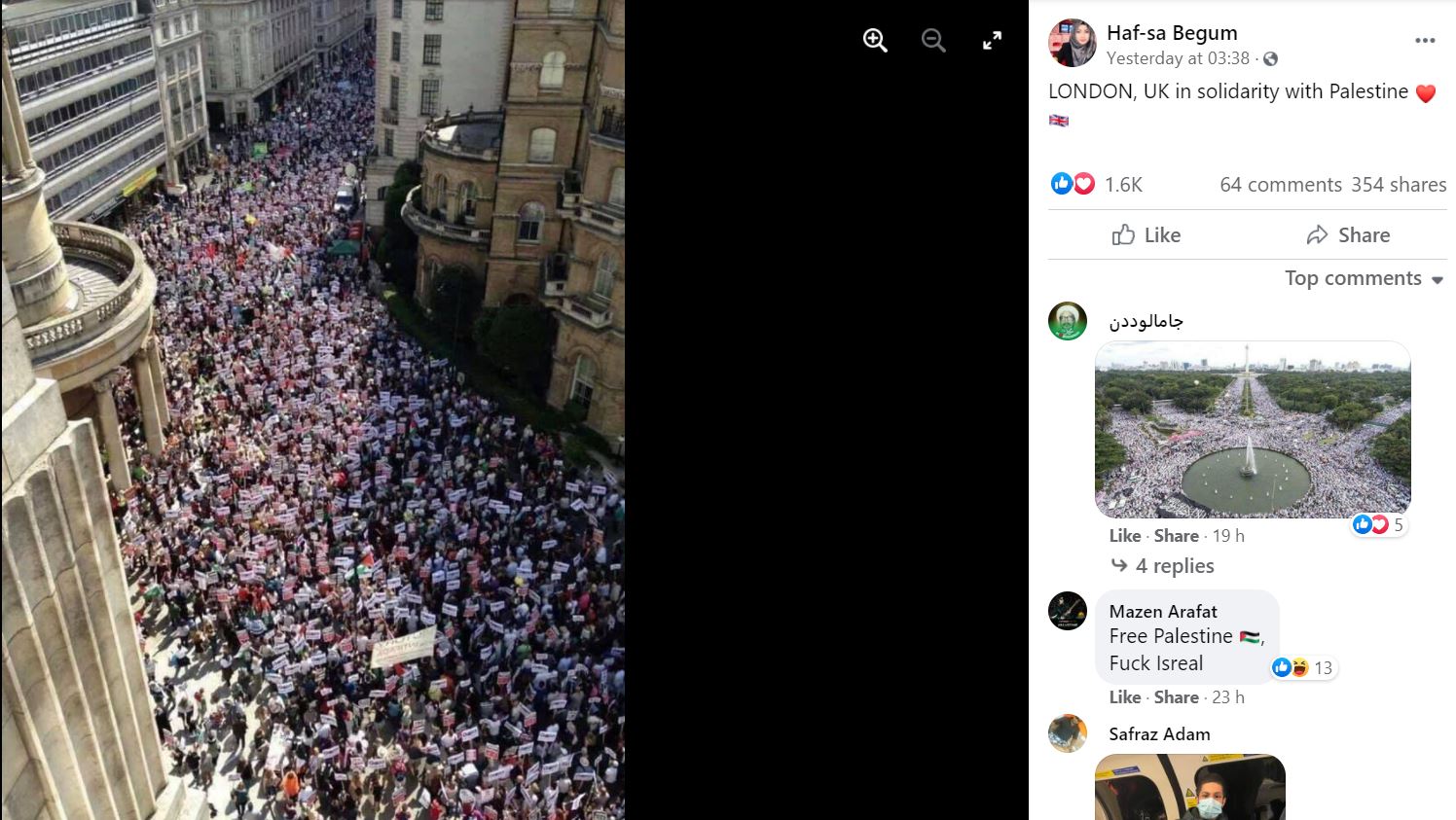This screenshot has width=1456, height=820.
Task: Open Haf-sa Begum's profile picture
Action: point(1072,43)
